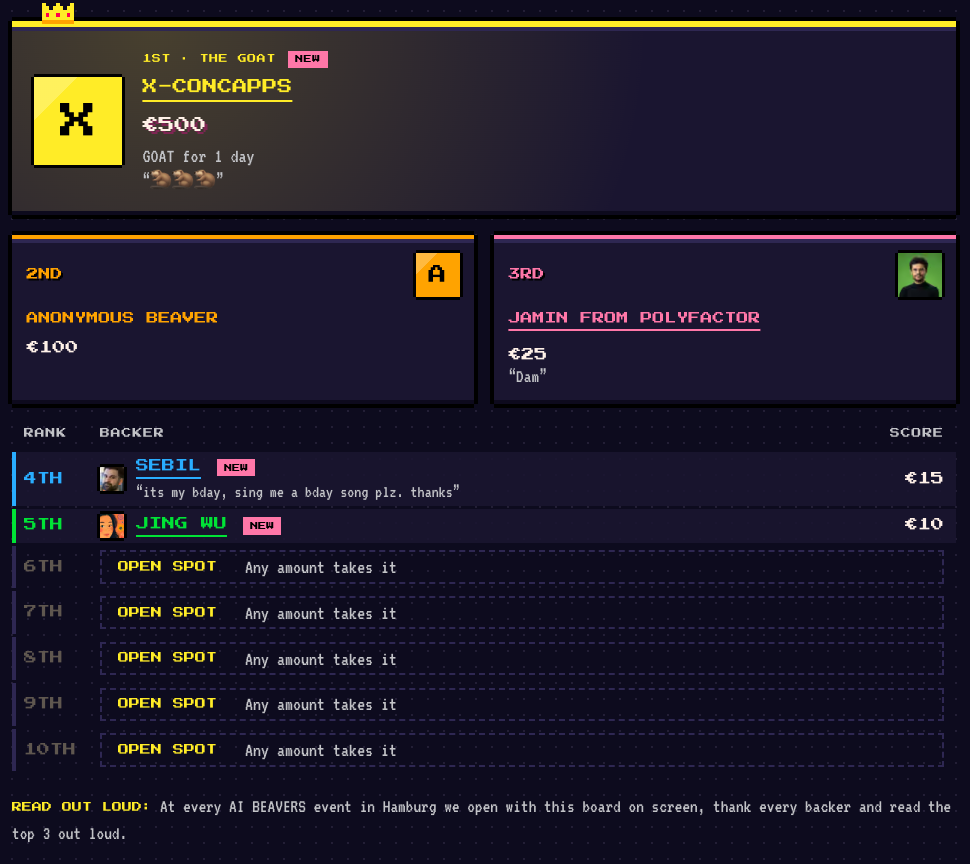Open the Jamin from Polyfactor link
This screenshot has width=970, height=864.
pos(633,318)
